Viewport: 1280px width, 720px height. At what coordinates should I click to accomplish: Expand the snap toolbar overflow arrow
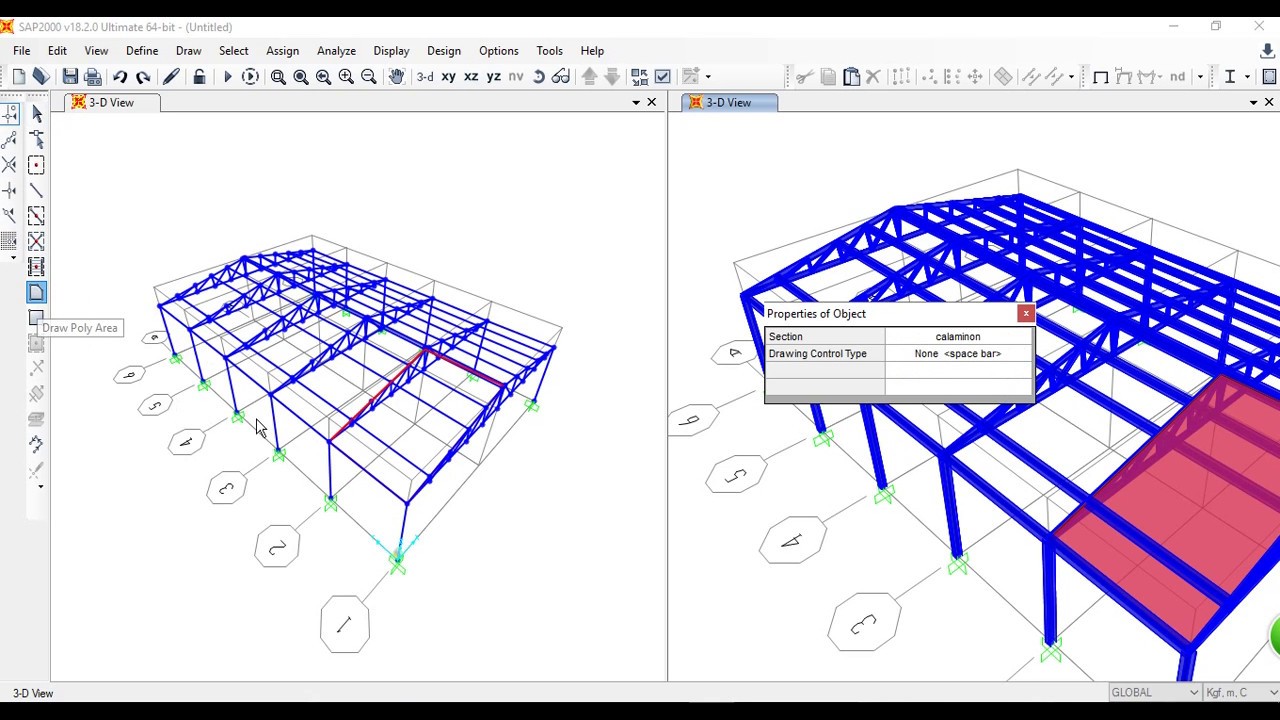tap(13, 258)
